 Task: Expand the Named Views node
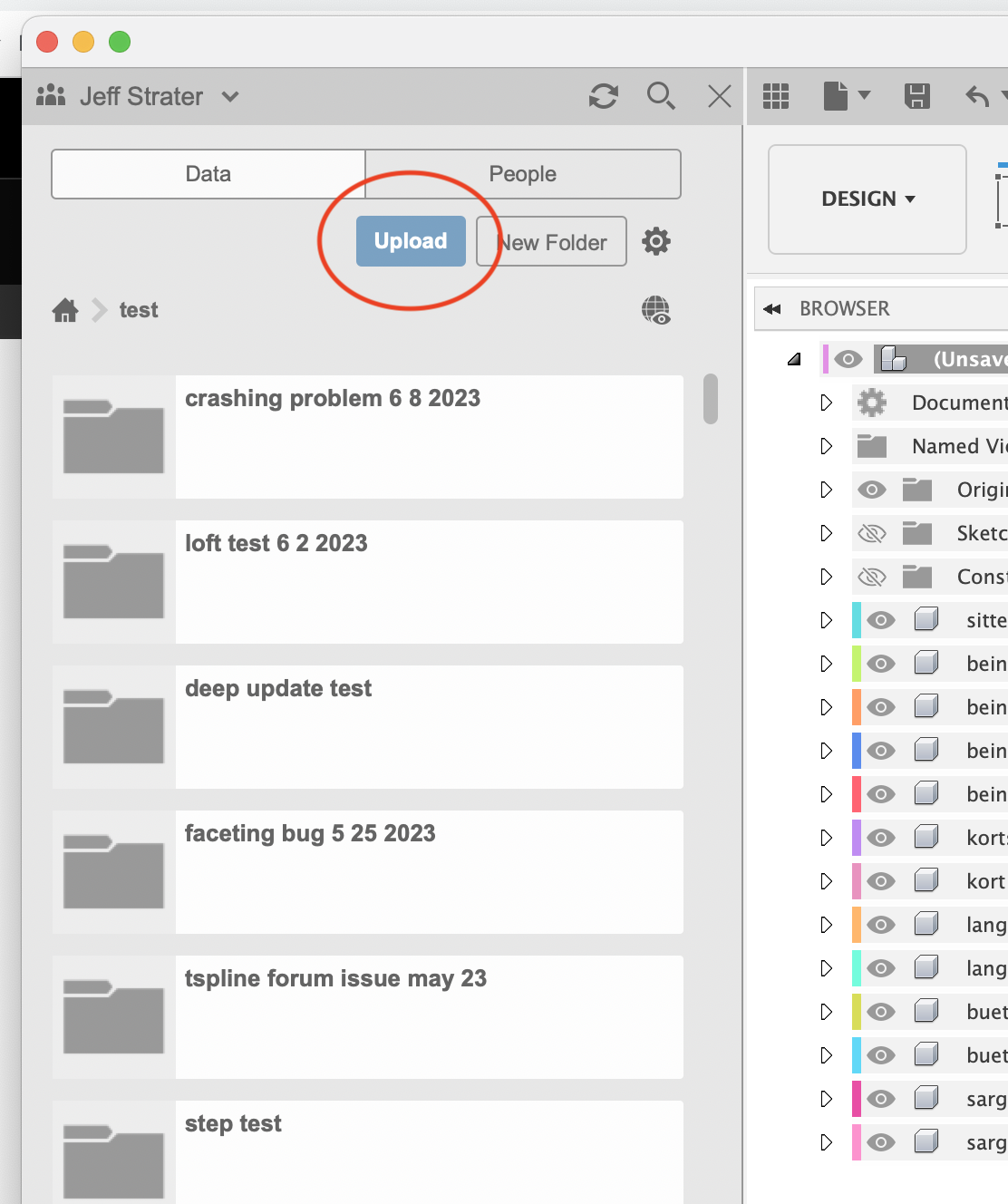coord(826,446)
